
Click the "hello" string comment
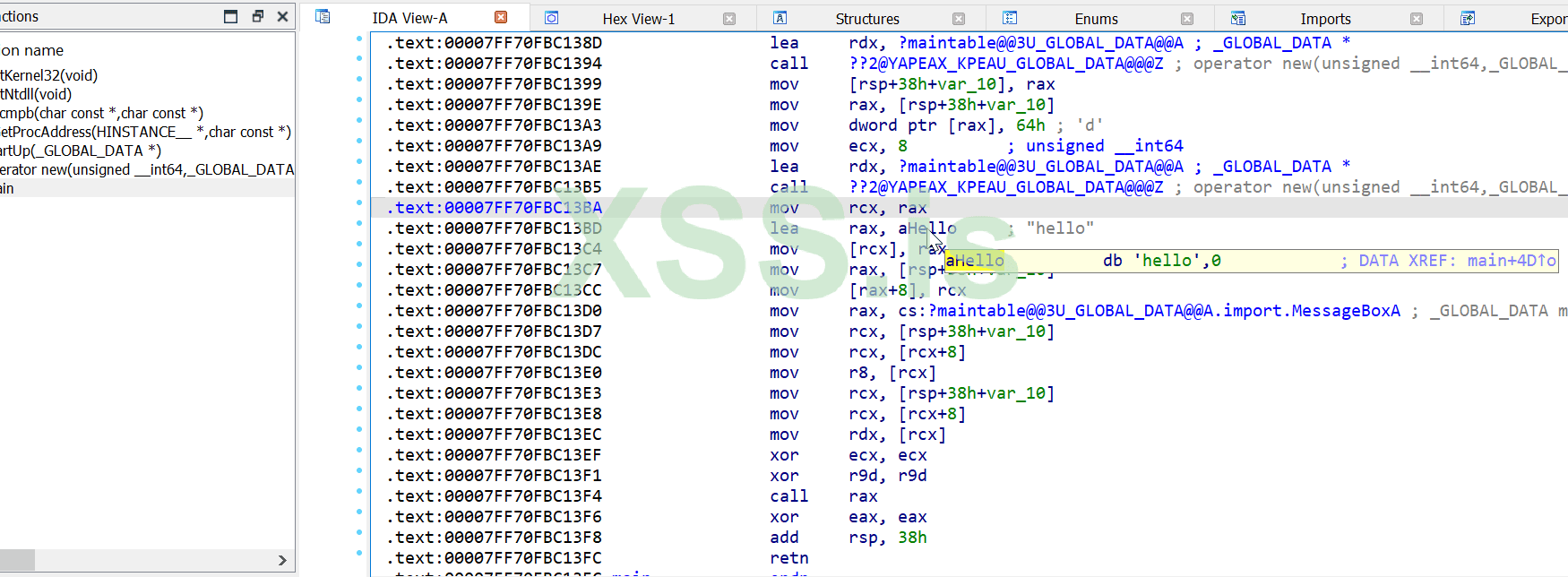click(1060, 228)
